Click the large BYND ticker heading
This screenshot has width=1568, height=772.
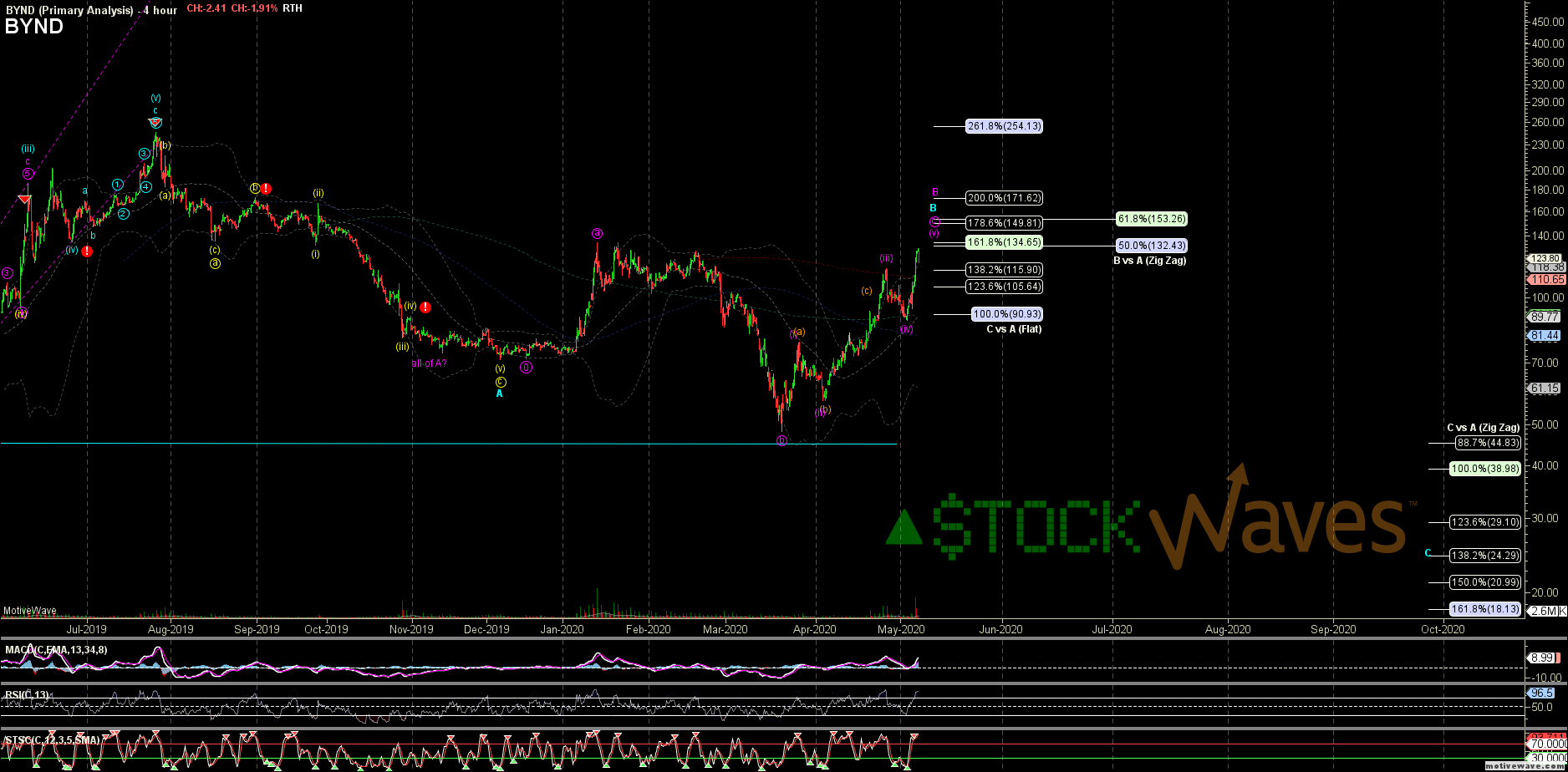33,26
